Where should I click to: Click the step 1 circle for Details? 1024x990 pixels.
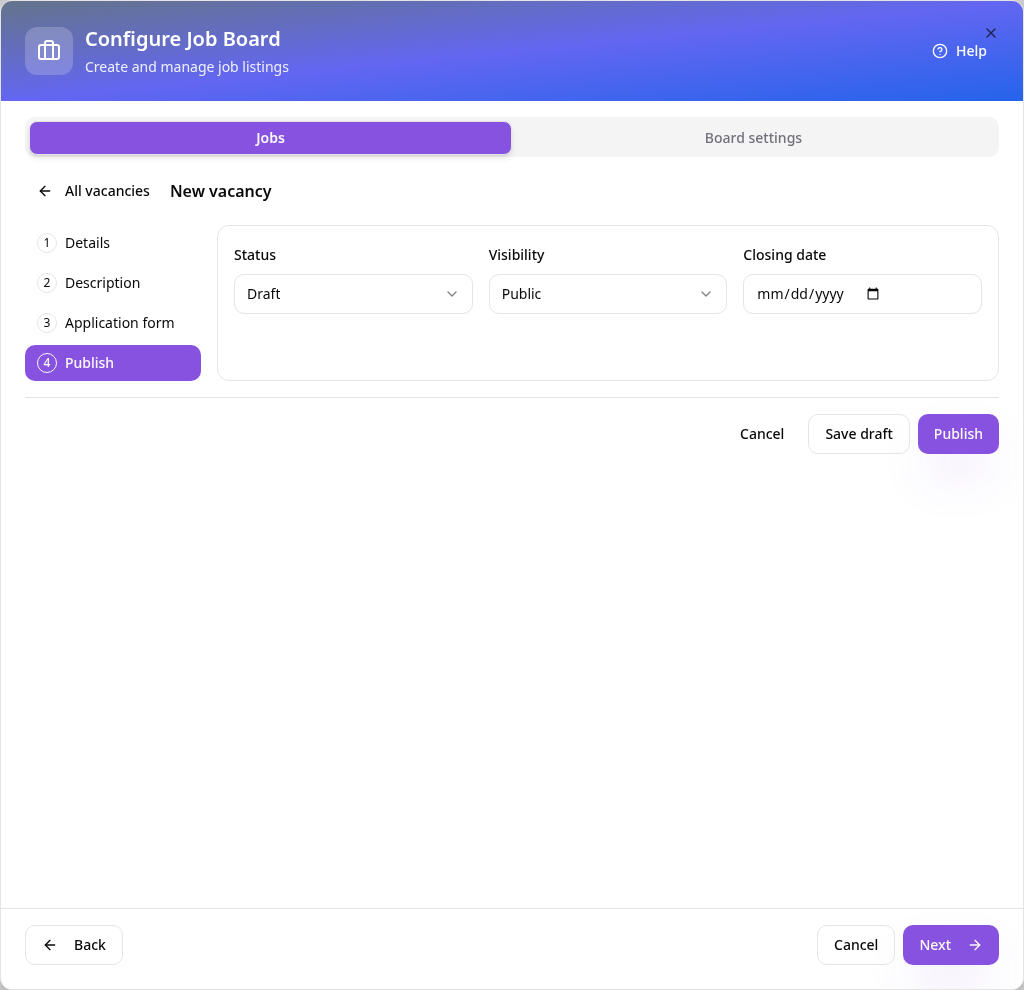click(x=46, y=243)
